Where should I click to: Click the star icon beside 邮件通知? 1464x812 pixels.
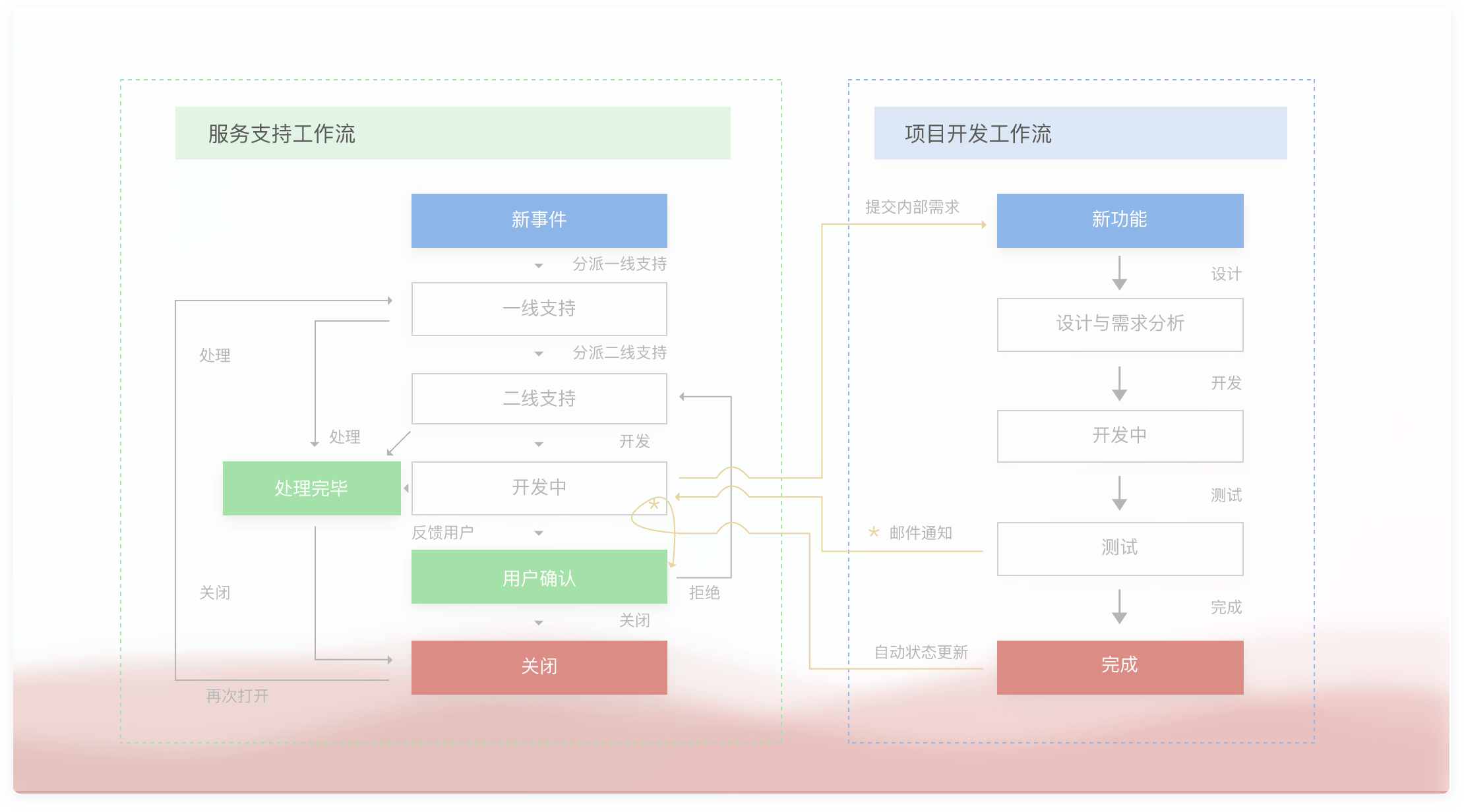pyautogui.click(x=874, y=532)
